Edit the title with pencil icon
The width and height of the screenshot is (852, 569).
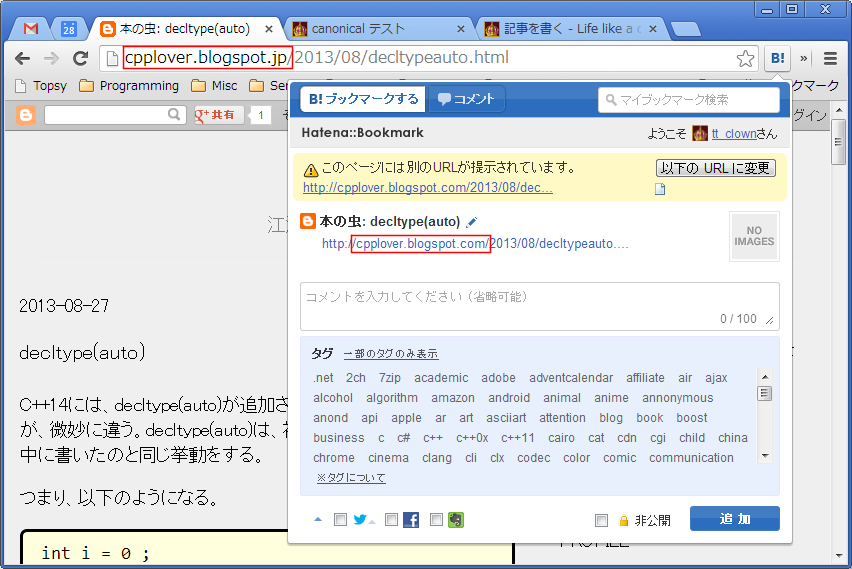472,222
